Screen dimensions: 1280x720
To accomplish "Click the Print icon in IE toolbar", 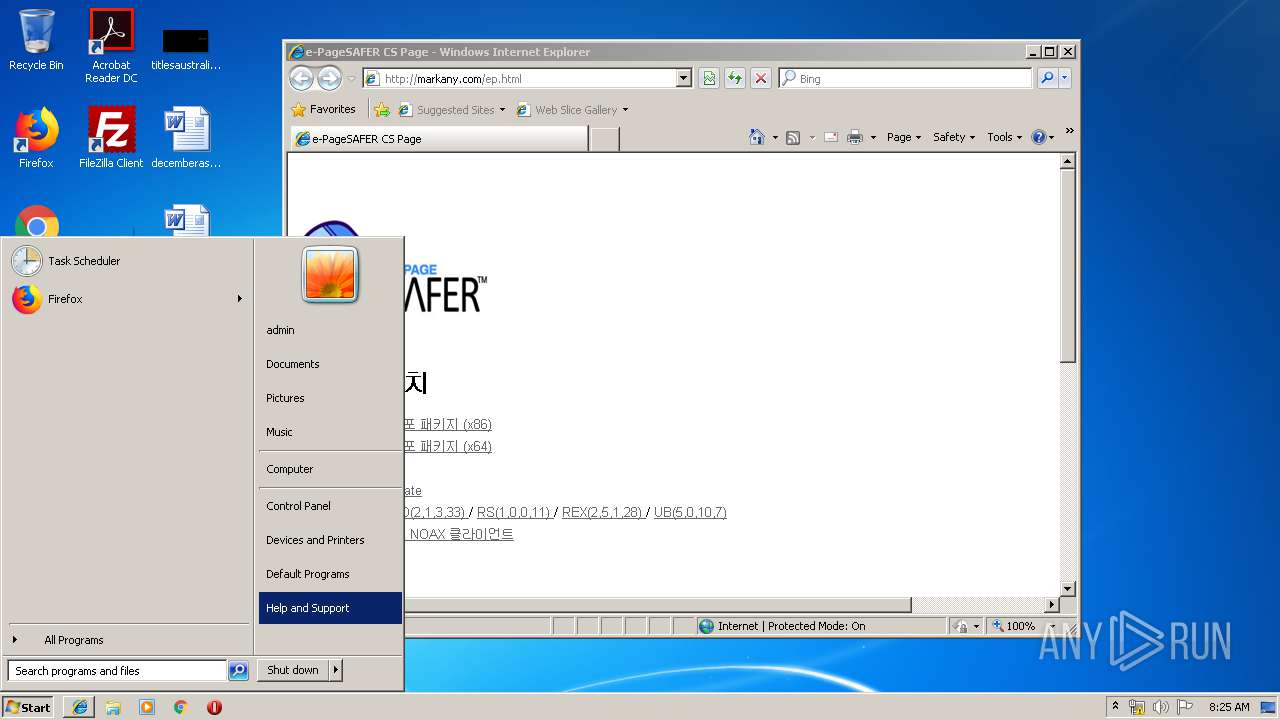I will tap(855, 137).
